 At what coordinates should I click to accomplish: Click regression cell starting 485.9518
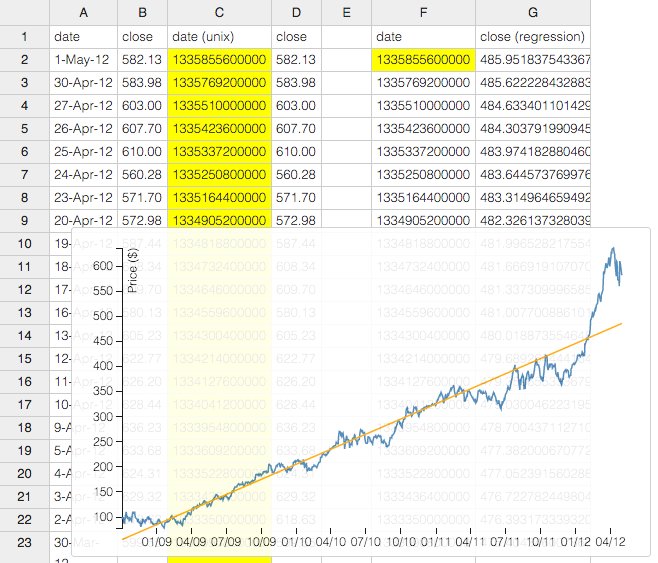click(x=533, y=60)
